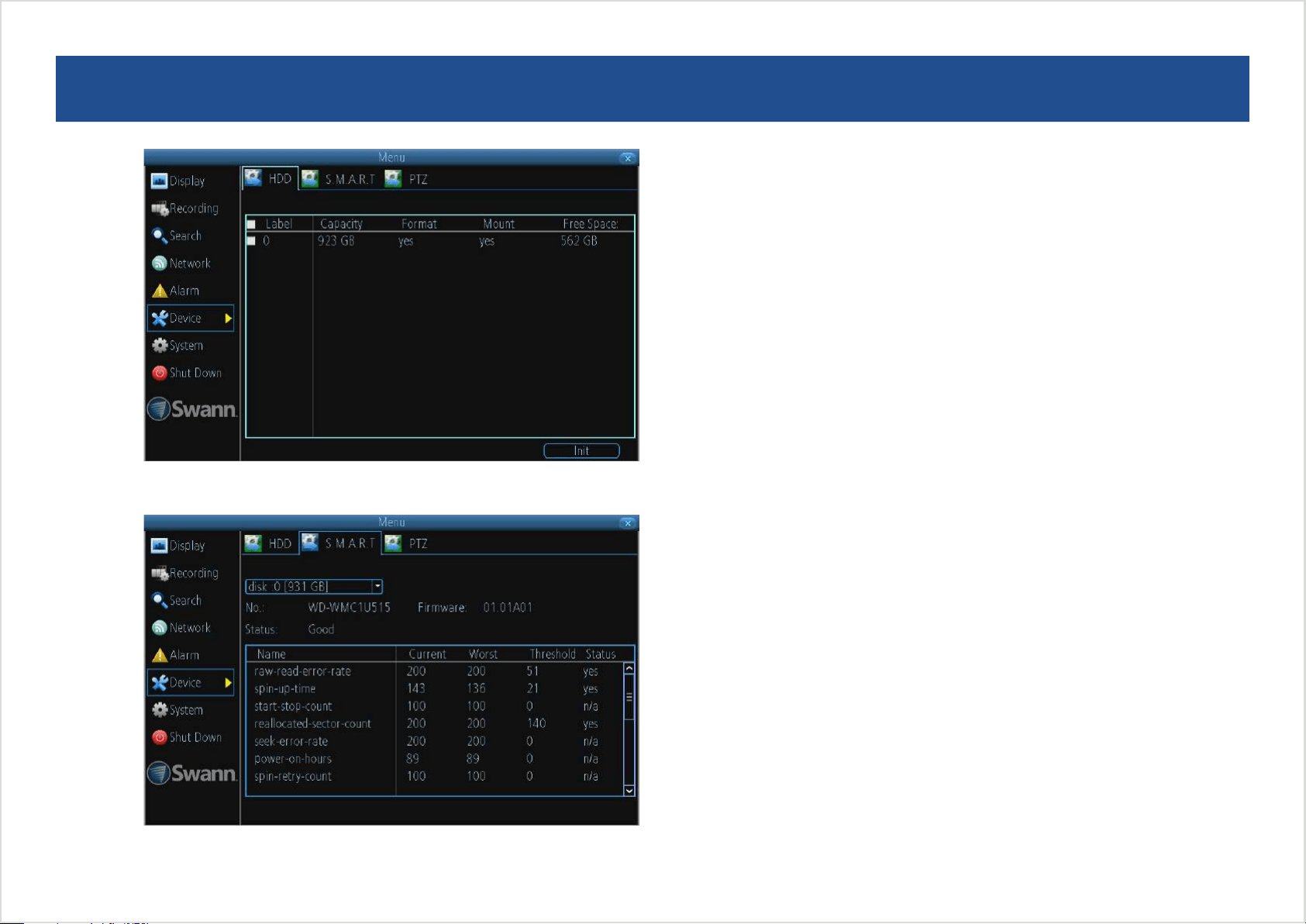
Task: Toggle the Label header select-all checkbox
Action: pyautogui.click(x=251, y=224)
